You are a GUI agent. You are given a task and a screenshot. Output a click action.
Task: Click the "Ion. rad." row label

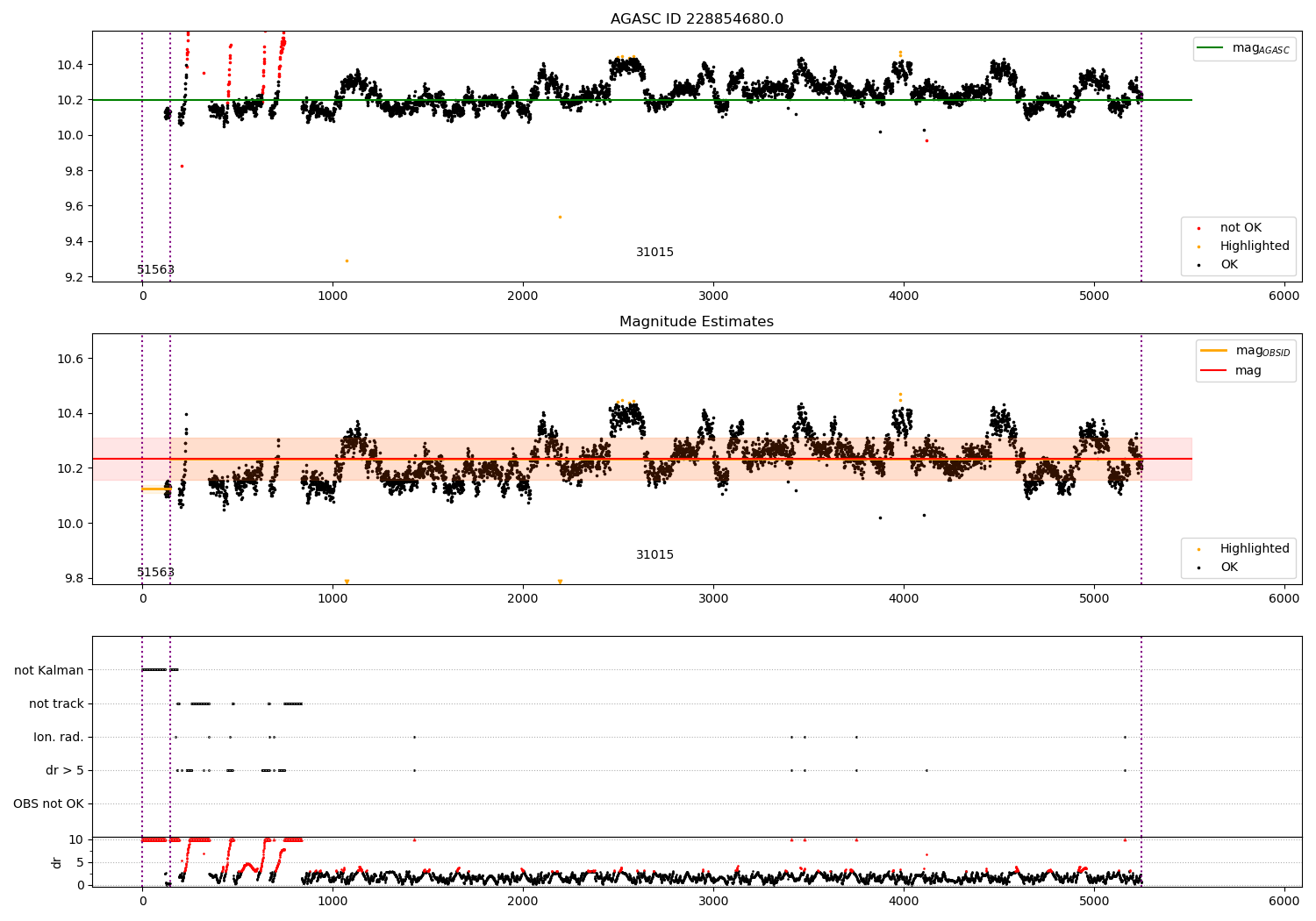[x=59, y=738]
